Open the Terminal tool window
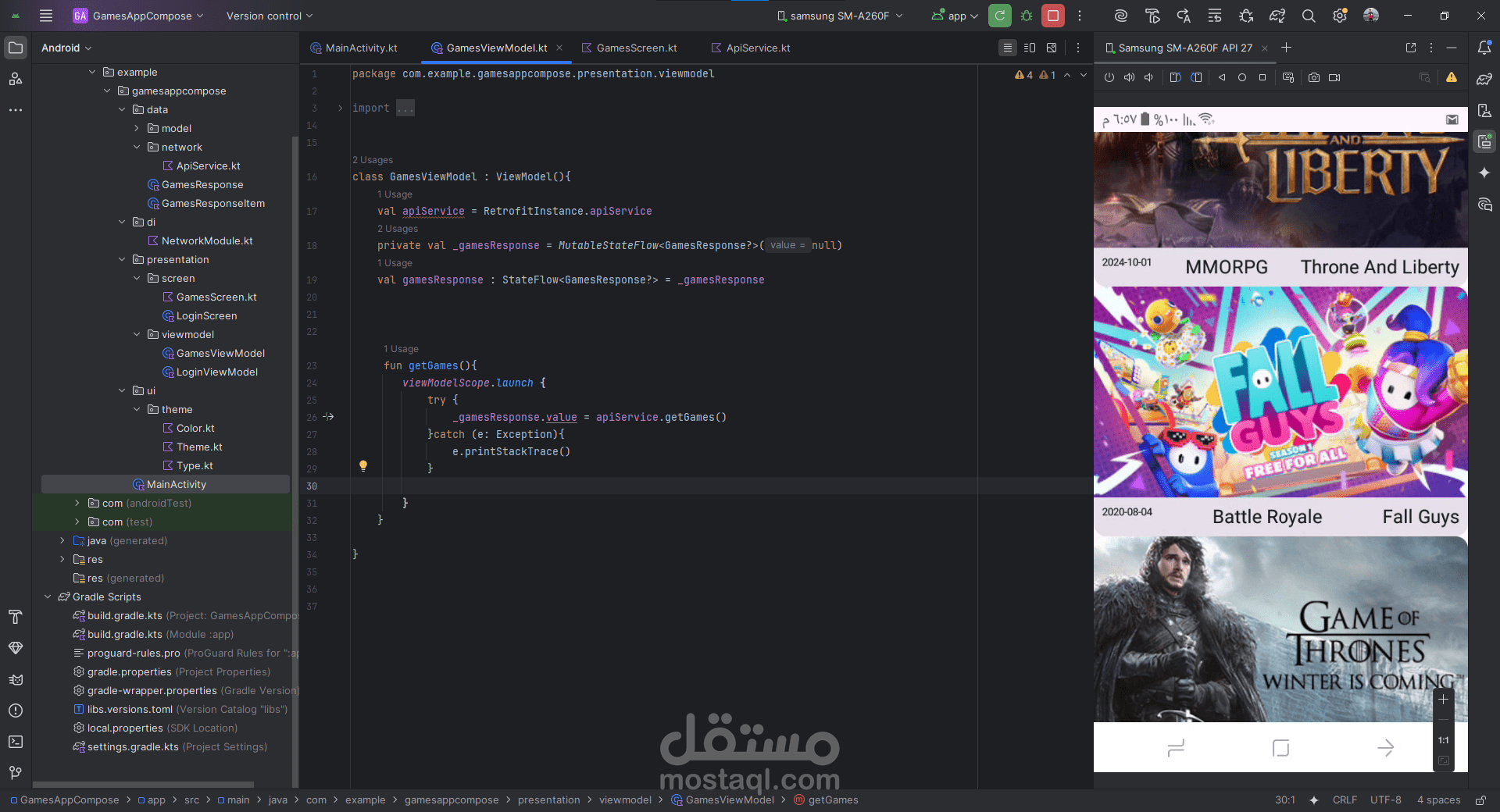Image resolution: width=1500 pixels, height=812 pixels. (x=16, y=742)
